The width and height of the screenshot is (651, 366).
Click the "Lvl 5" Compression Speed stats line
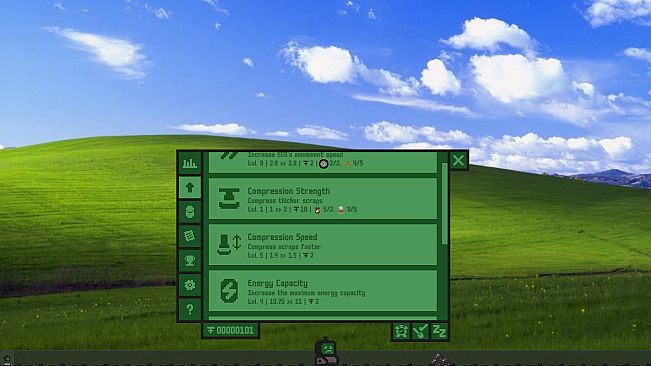pos(281,255)
